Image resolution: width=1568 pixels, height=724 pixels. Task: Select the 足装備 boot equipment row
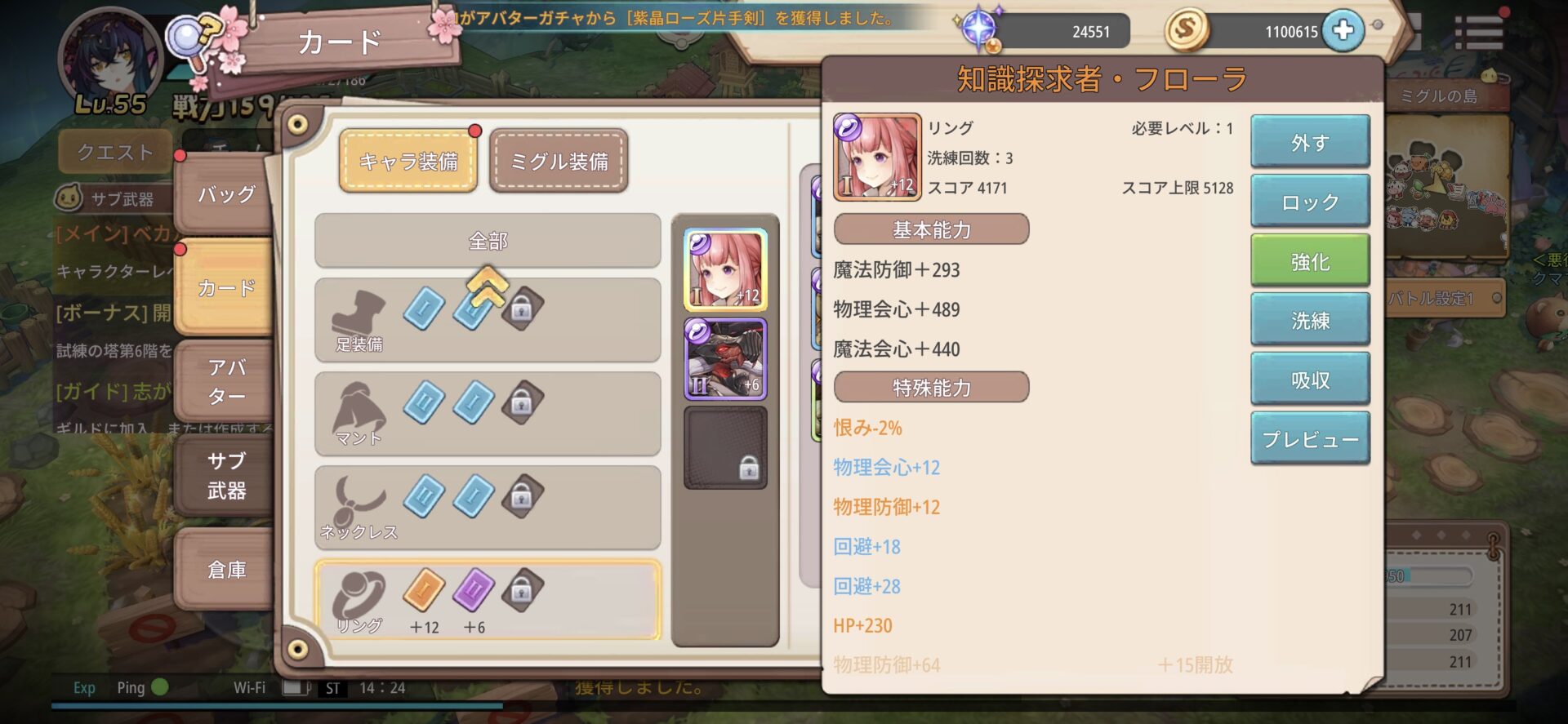tap(488, 320)
